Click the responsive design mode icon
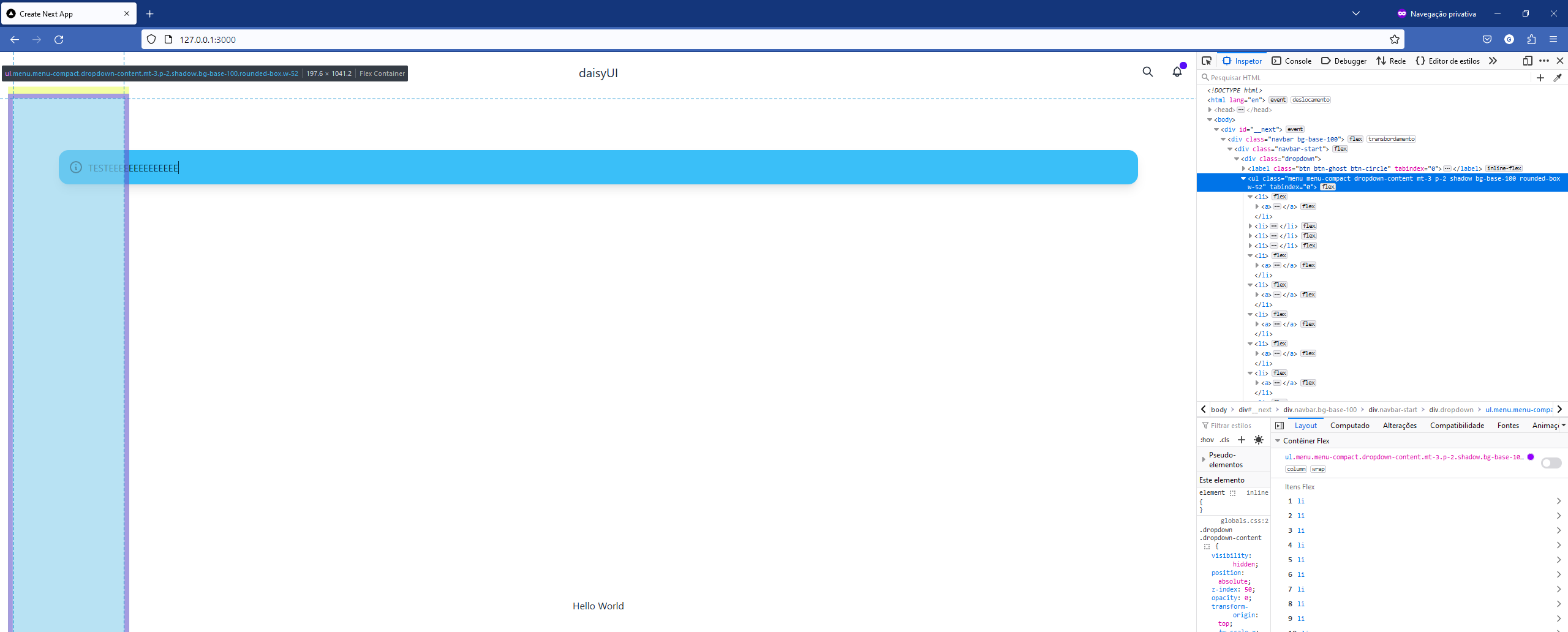 (x=1526, y=61)
